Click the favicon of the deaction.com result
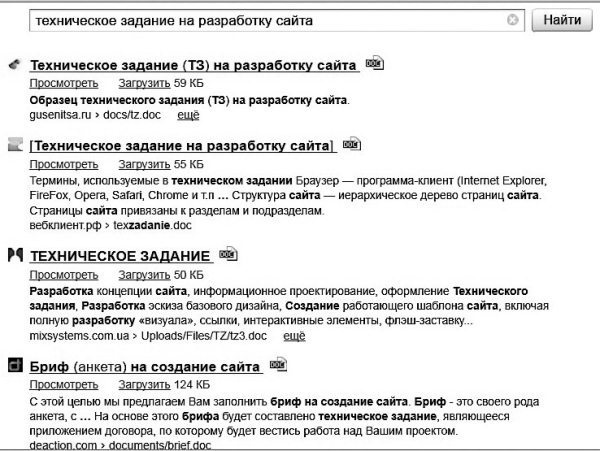The image size is (600, 451). click(x=14, y=367)
